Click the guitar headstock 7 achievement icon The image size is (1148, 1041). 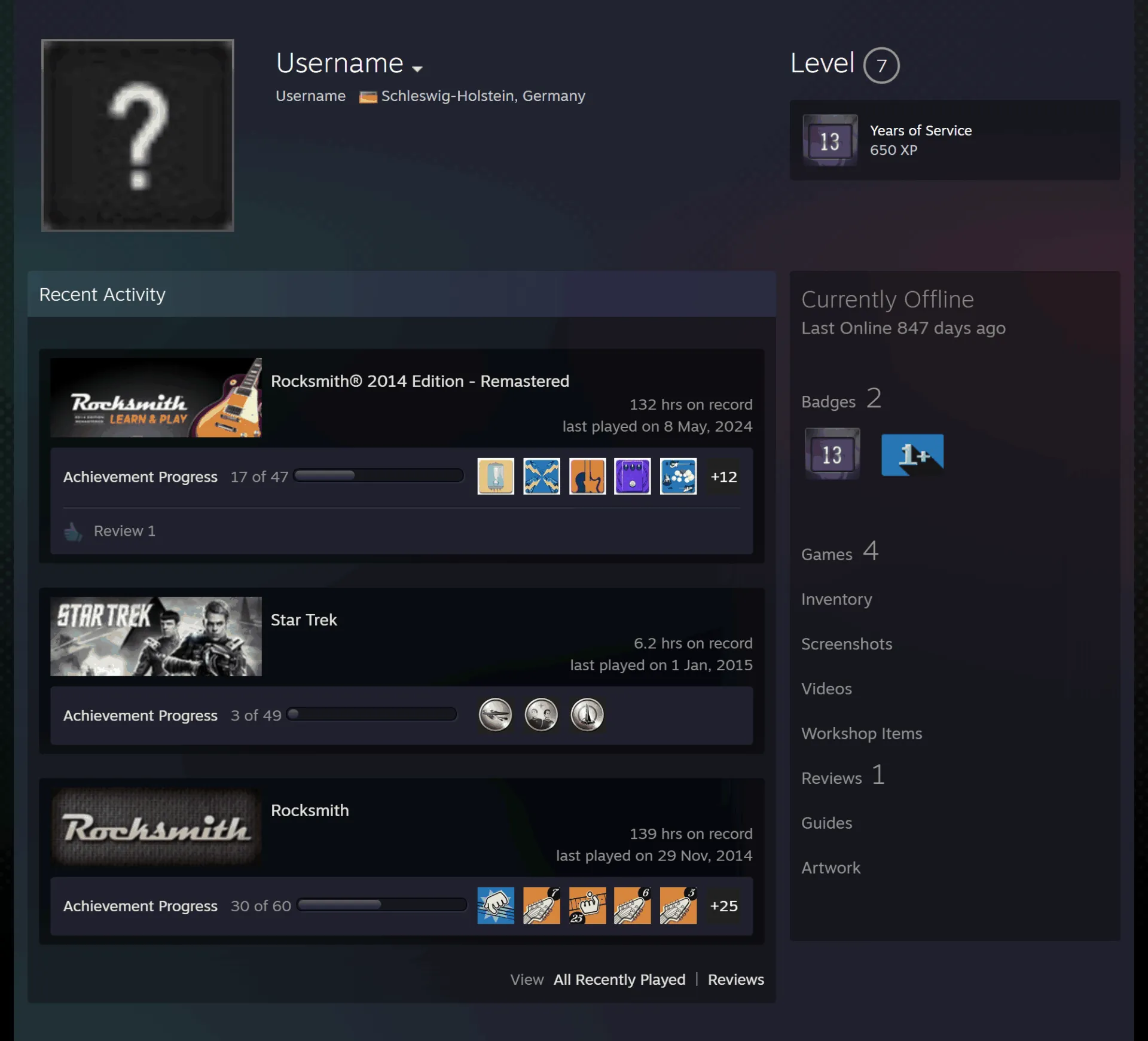[542, 906]
